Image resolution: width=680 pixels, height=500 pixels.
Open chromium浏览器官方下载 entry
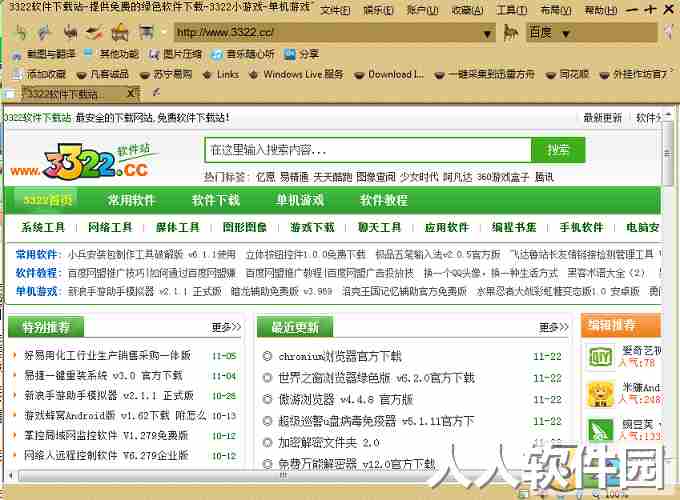point(340,356)
